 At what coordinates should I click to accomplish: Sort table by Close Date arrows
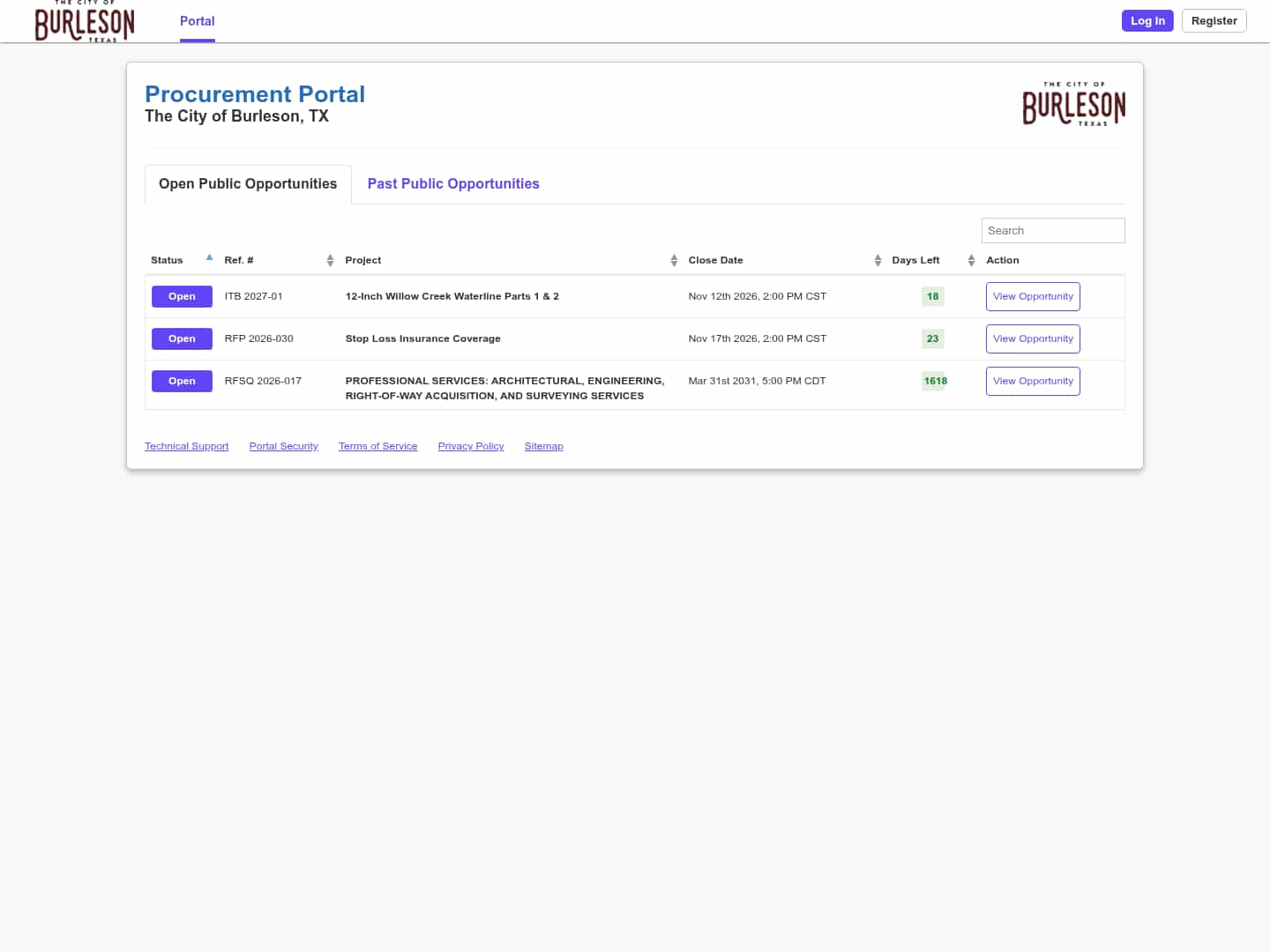click(x=878, y=260)
